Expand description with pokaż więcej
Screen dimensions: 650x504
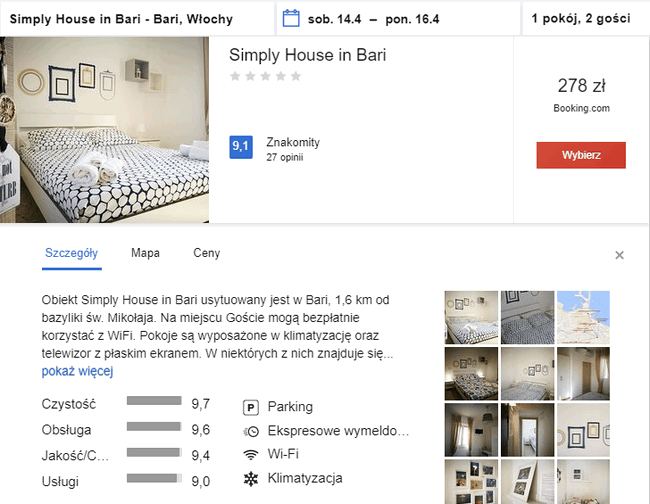tap(77, 371)
